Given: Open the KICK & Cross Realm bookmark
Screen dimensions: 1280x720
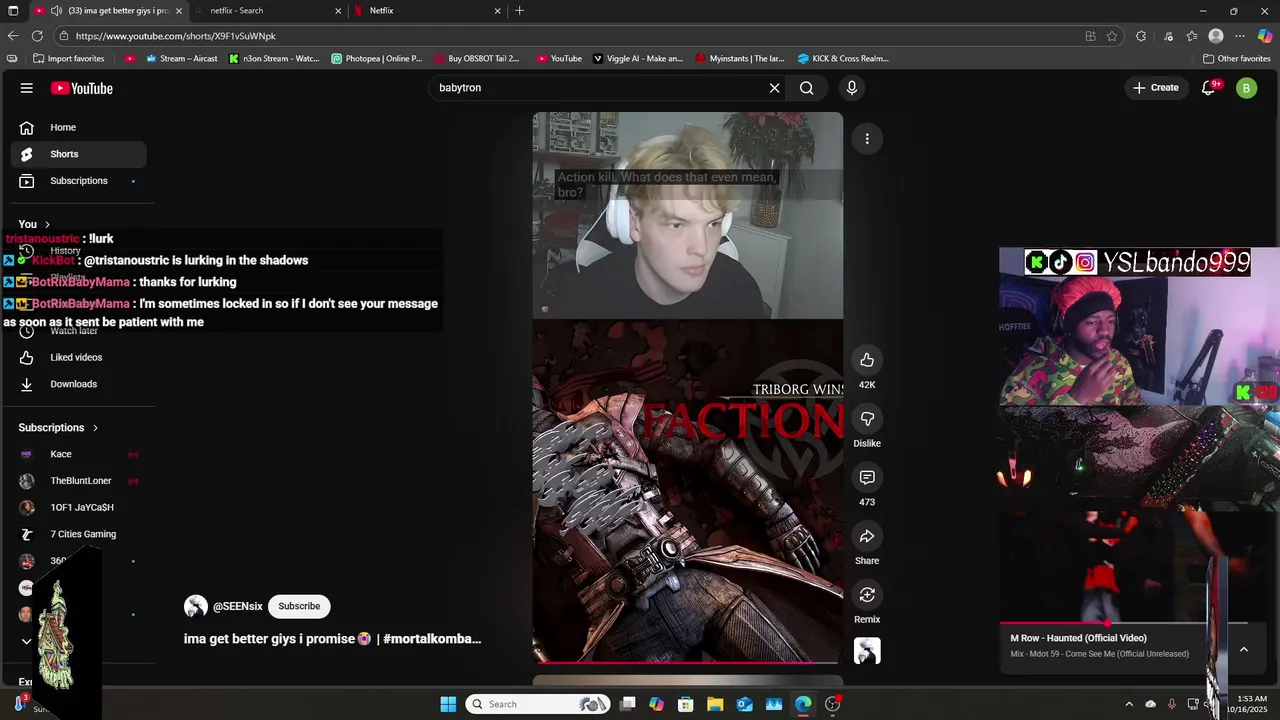Looking at the screenshot, I should [843, 58].
